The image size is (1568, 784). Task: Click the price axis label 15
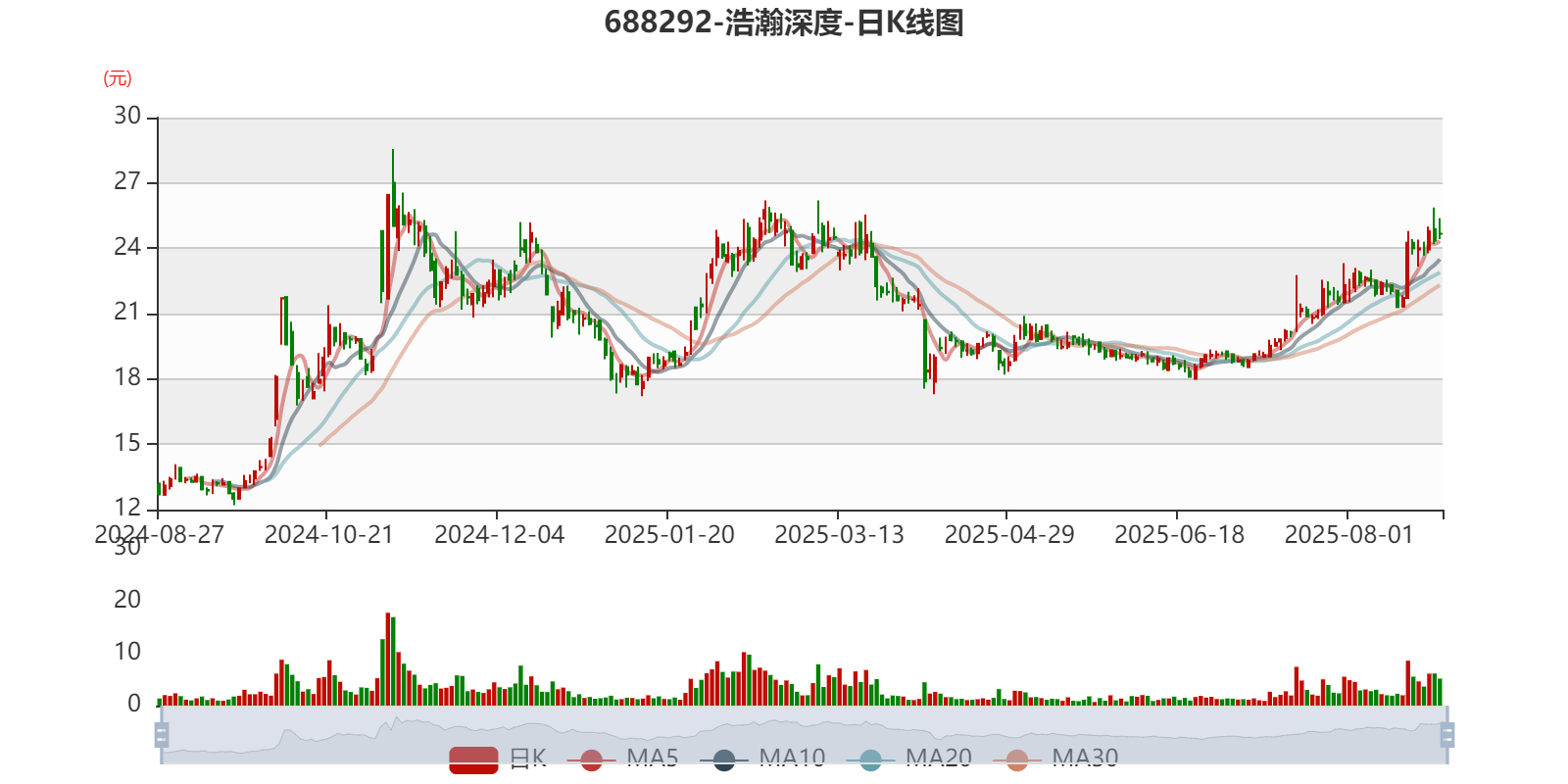pos(127,443)
